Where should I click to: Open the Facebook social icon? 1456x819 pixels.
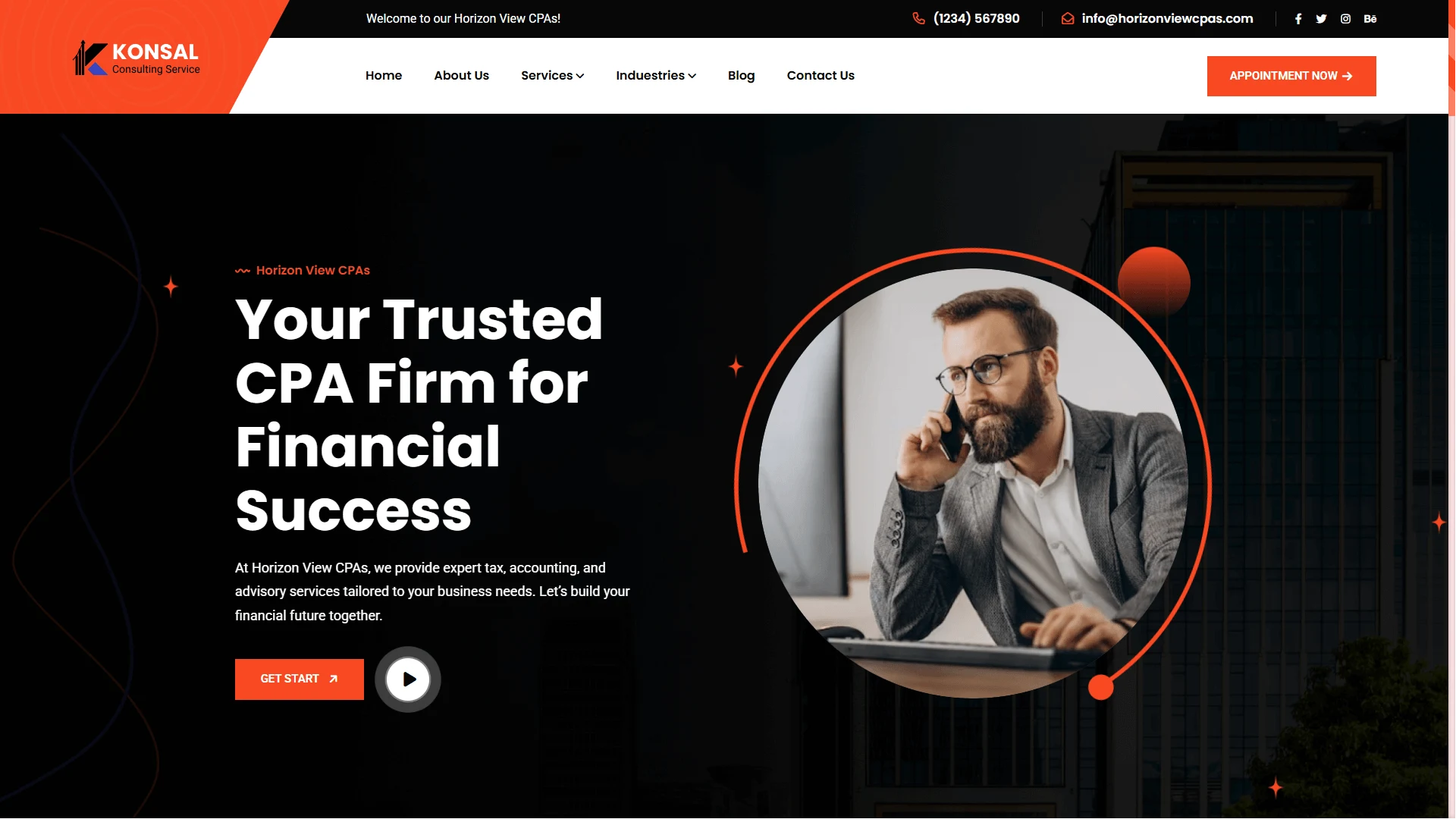[1298, 19]
